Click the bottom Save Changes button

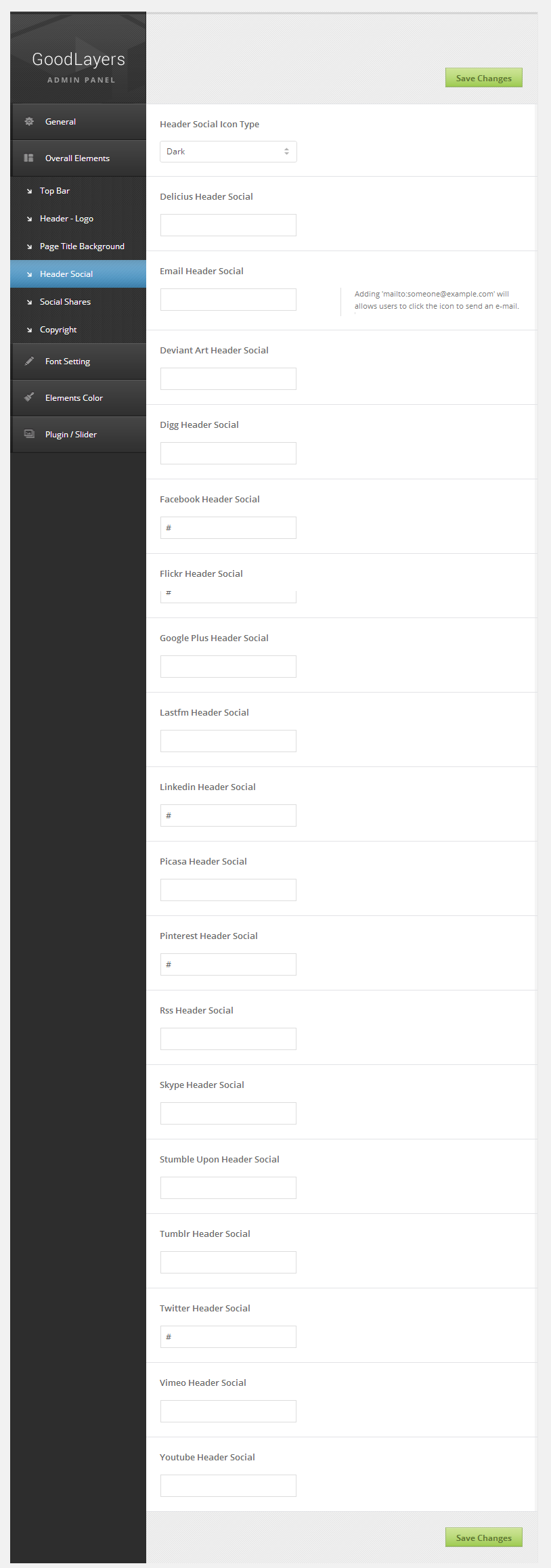(x=483, y=1538)
